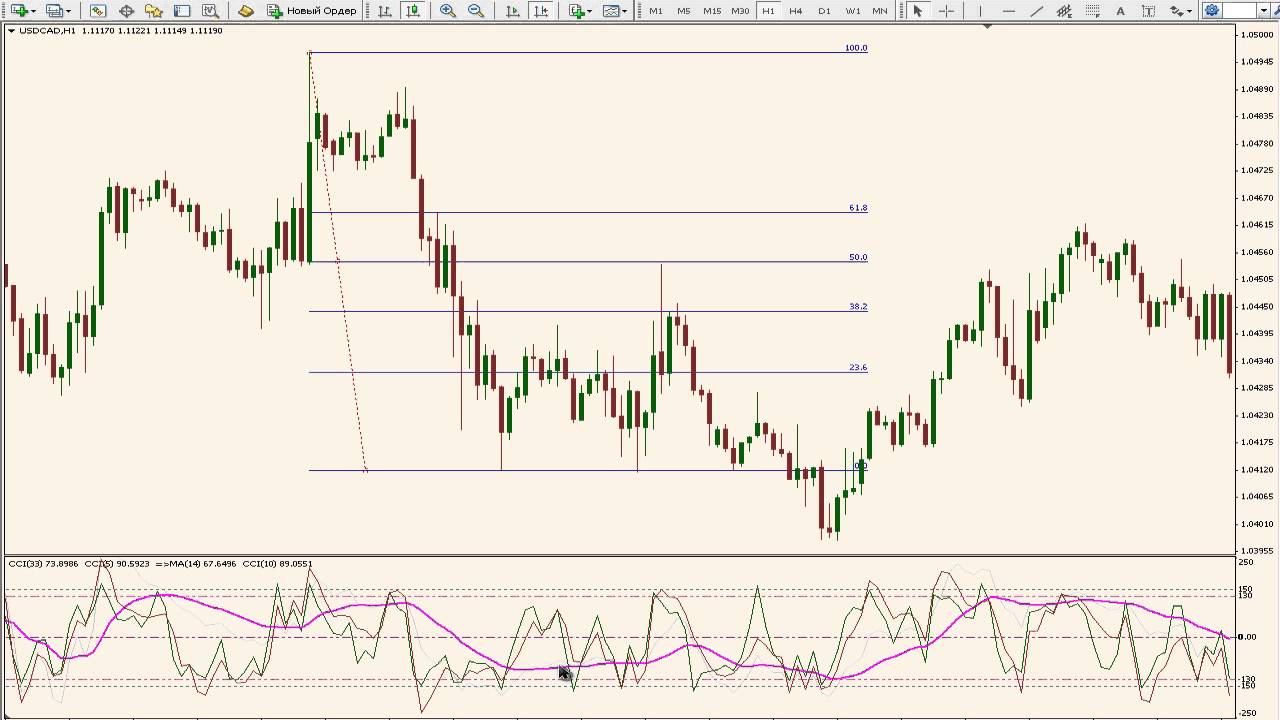1280x720 pixels.
Task: Draw a horizontal line tool
Action: [x=1009, y=11]
